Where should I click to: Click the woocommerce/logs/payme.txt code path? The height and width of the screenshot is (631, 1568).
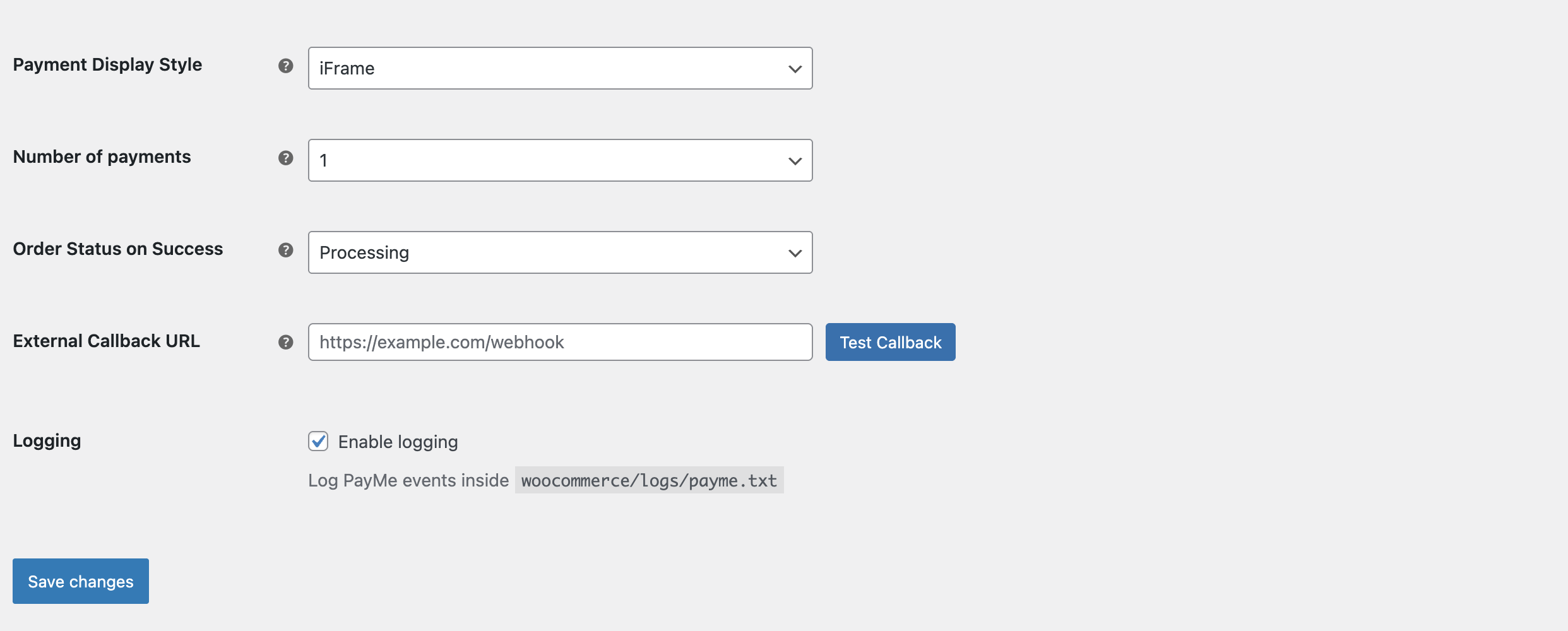(x=649, y=480)
